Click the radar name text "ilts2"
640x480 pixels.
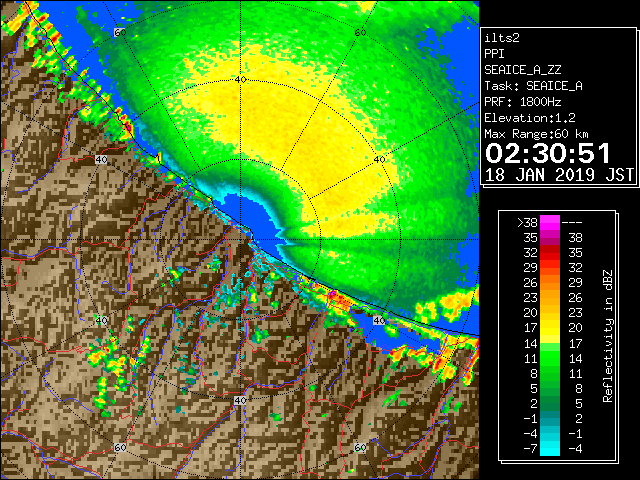tap(502, 38)
